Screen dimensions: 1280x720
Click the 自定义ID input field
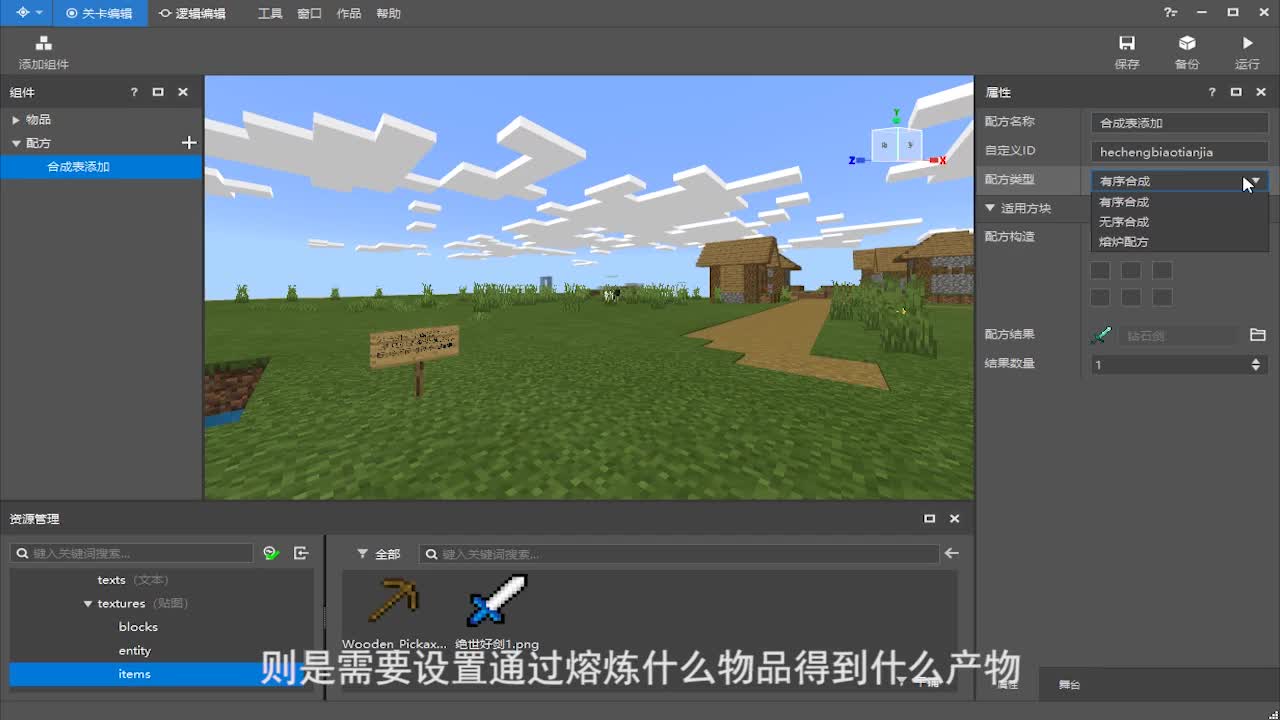(1180, 152)
